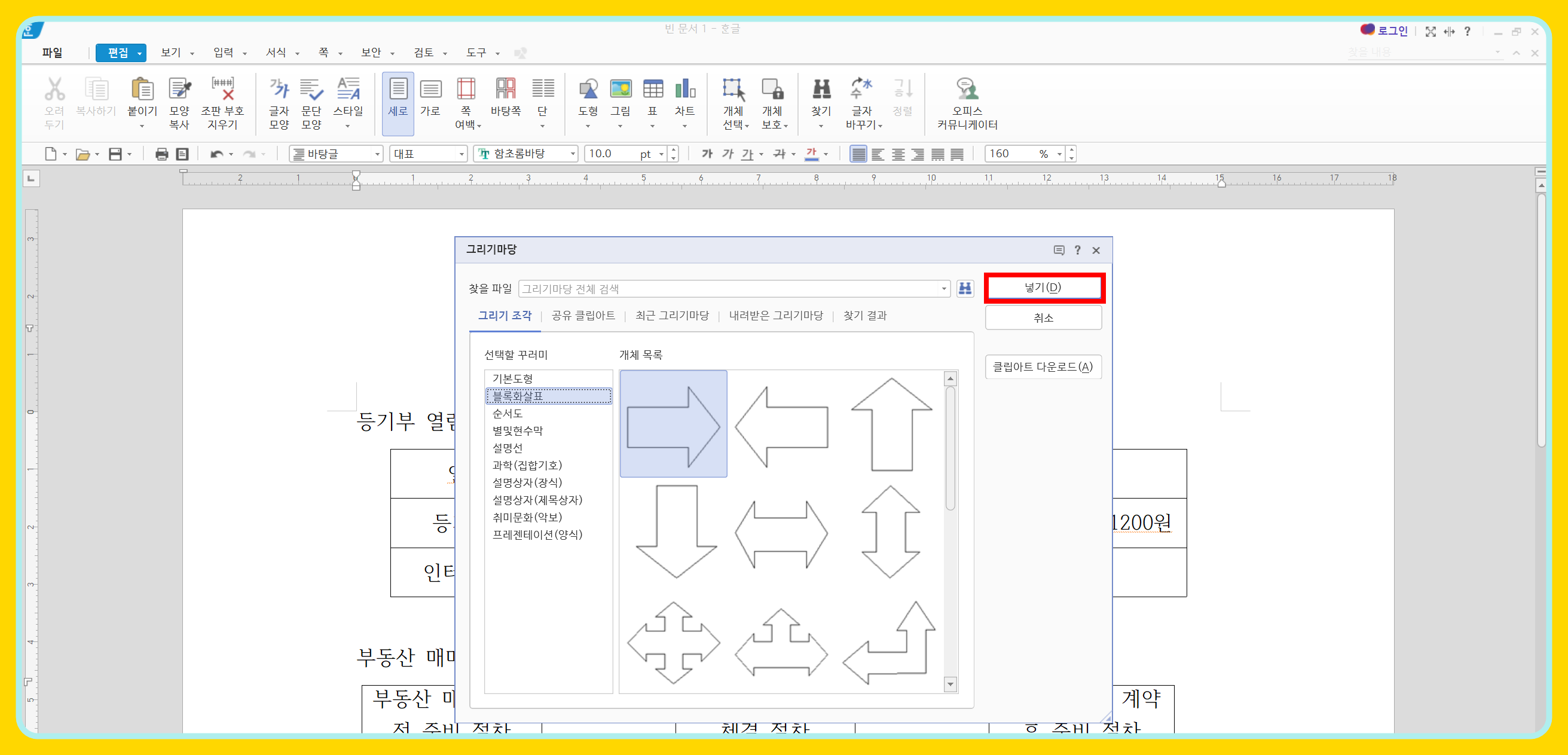The width and height of the screenshot is (1568, 755).
Task: Open the 찾을 파일 search combo dropdown
Action: [943, 289]
